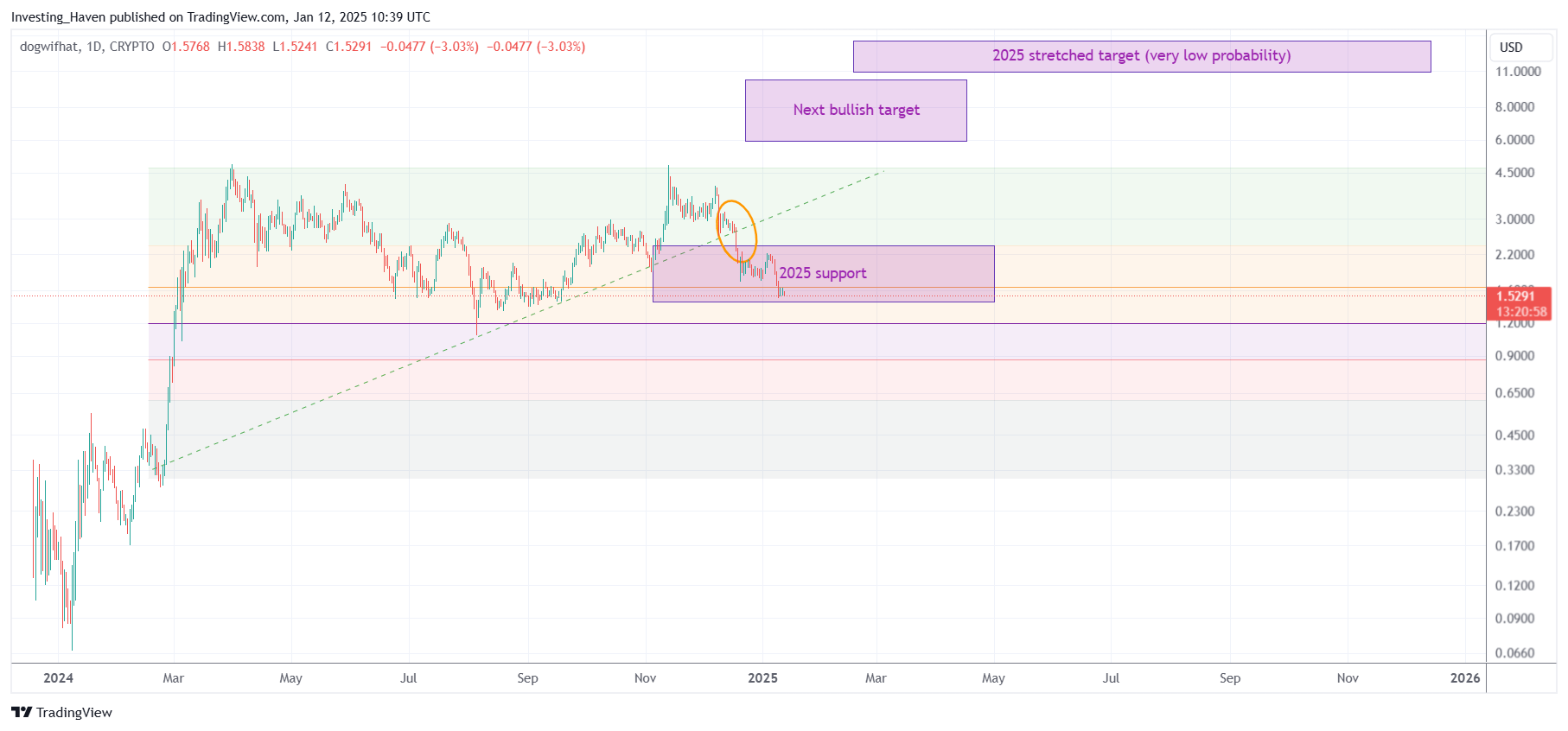The image size is (1568, 731).
Task: Click the 2.2000 price axis label
Action: [1515, 255]
